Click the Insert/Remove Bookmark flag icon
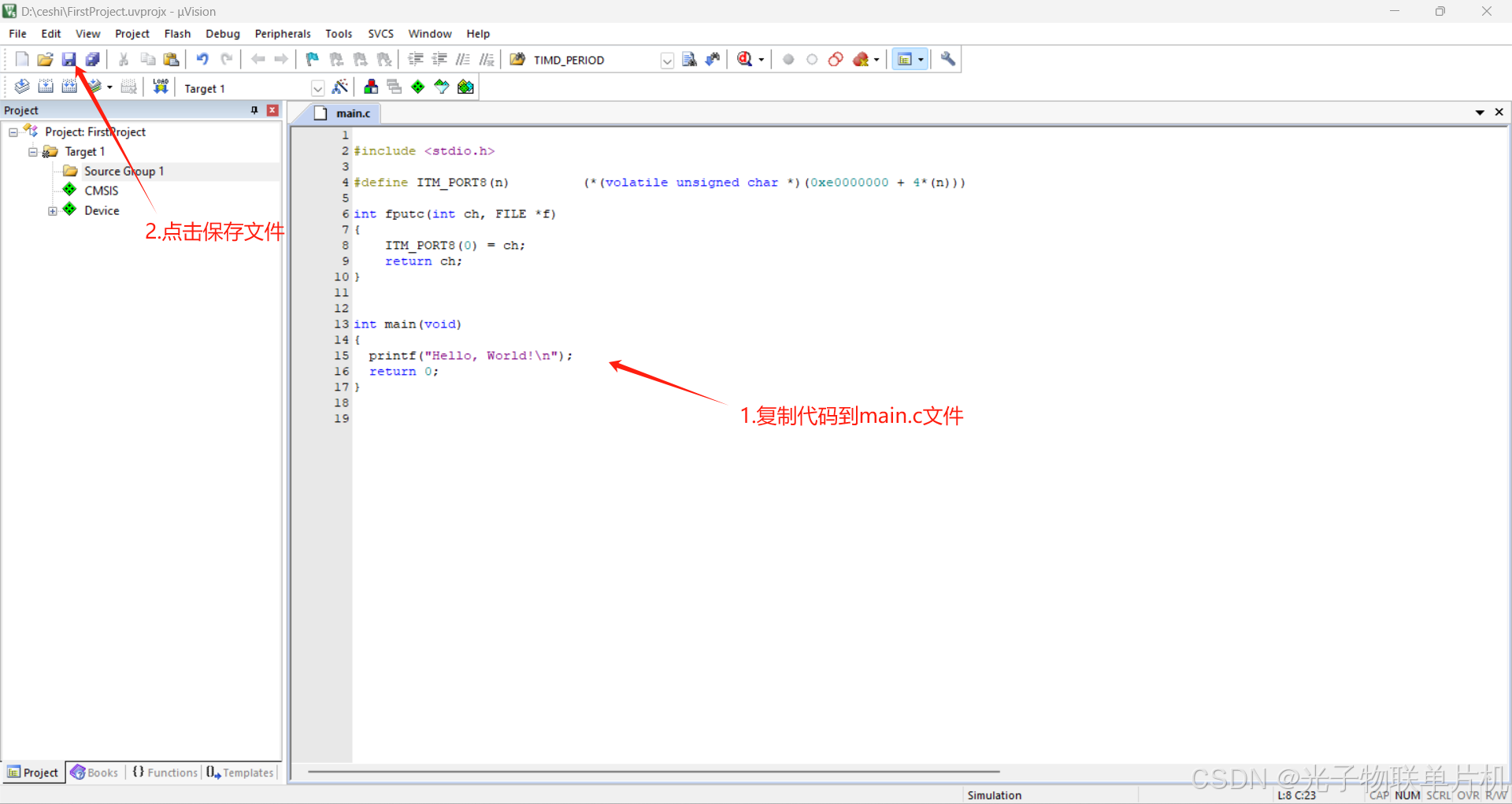This screenshot has width=1512, height=804. click(313, 59)
